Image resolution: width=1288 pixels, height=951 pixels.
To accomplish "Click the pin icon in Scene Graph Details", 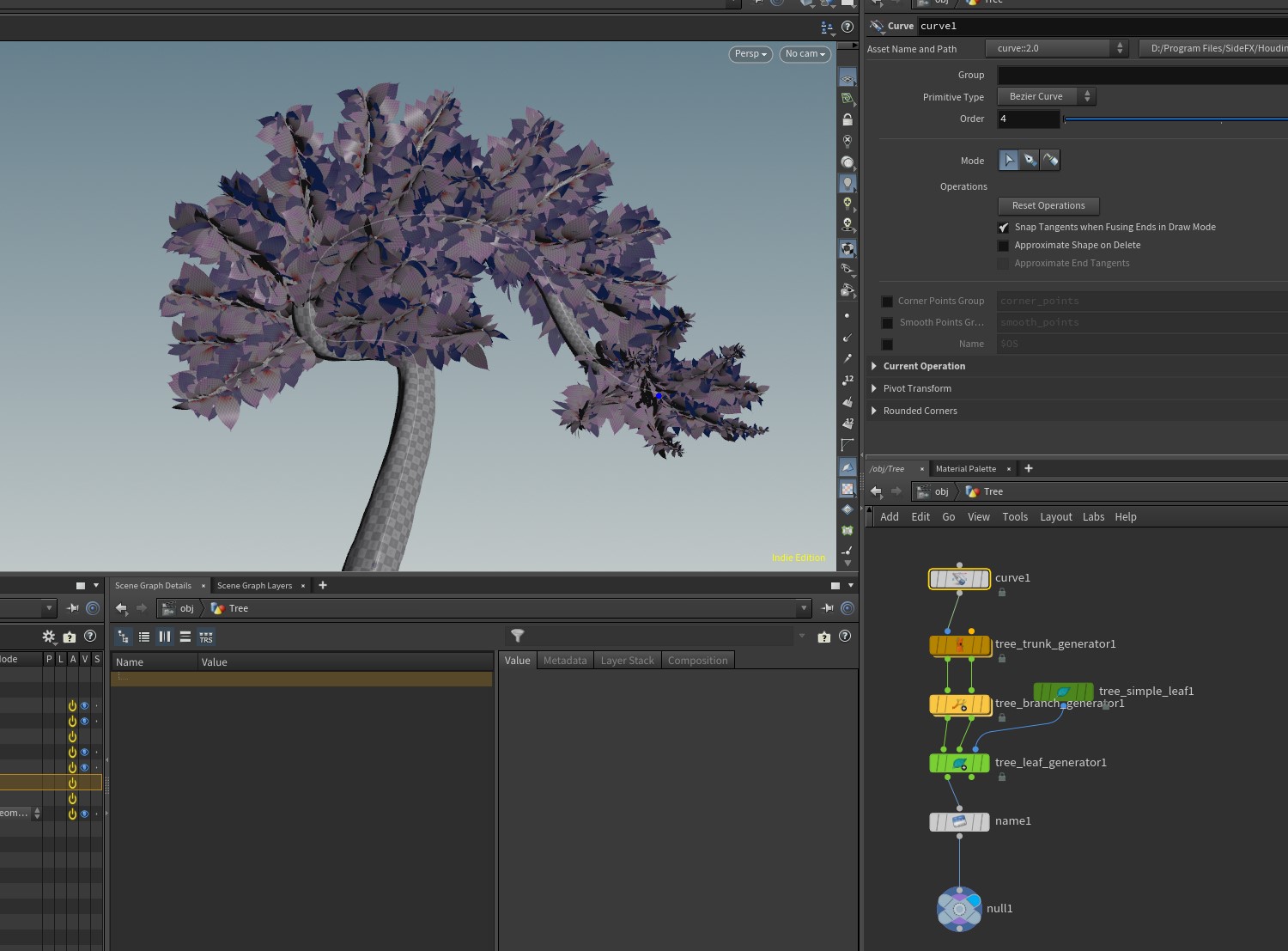I will [x=828, y=608].
